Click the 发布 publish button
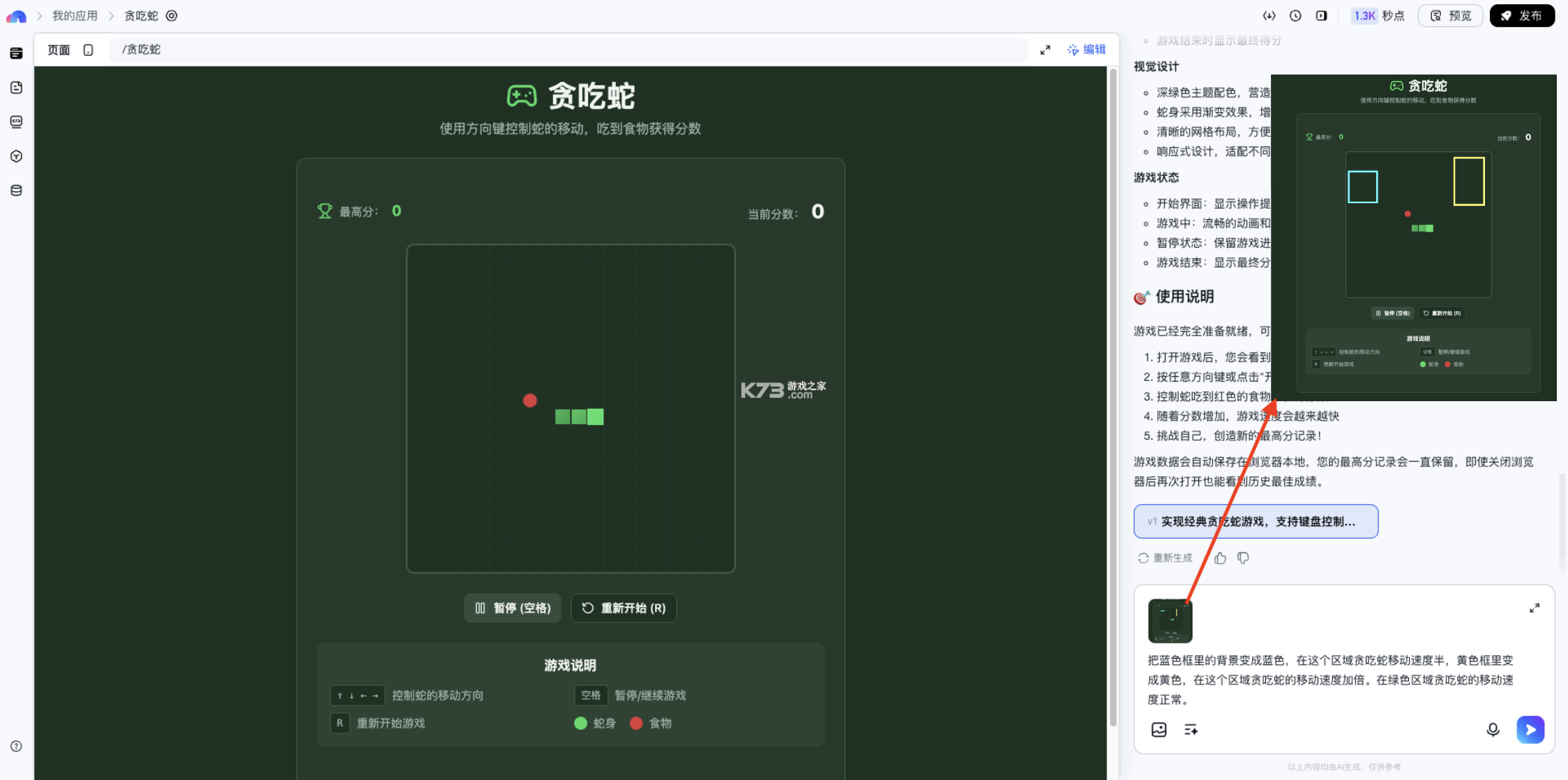 (1522, 15)
